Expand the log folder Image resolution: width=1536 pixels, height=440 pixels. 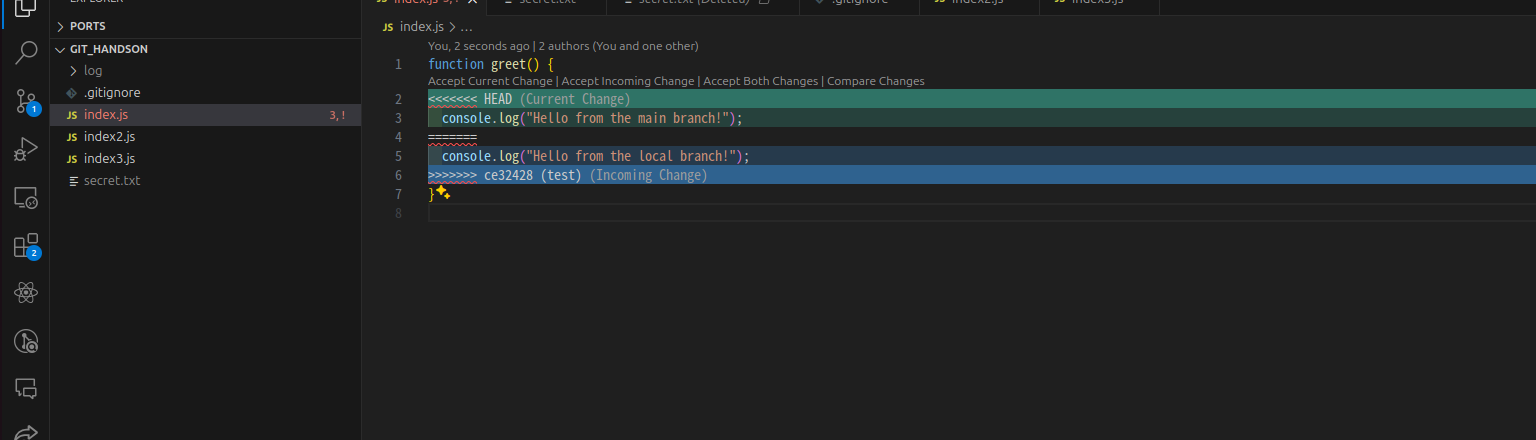[205, 70]
